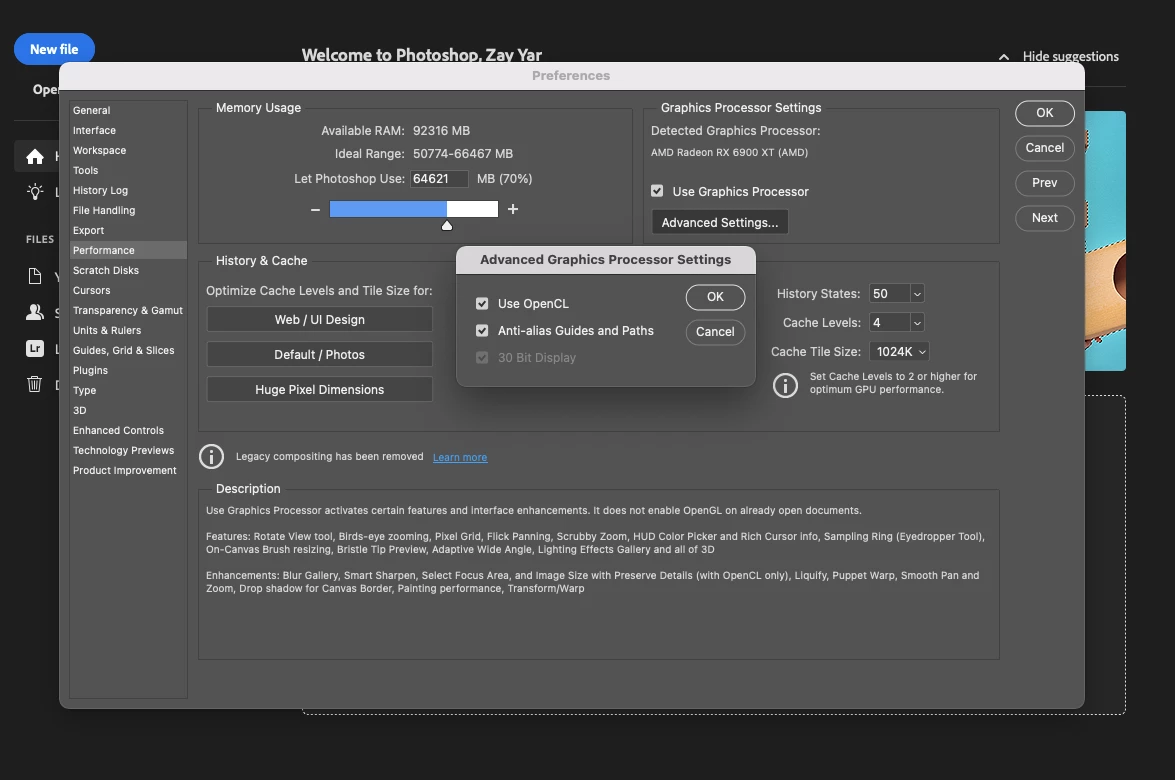This screenshot has height=780, width=1175.
Task: Choose Web / UI Design cache preset
Action: pos(319,319)
